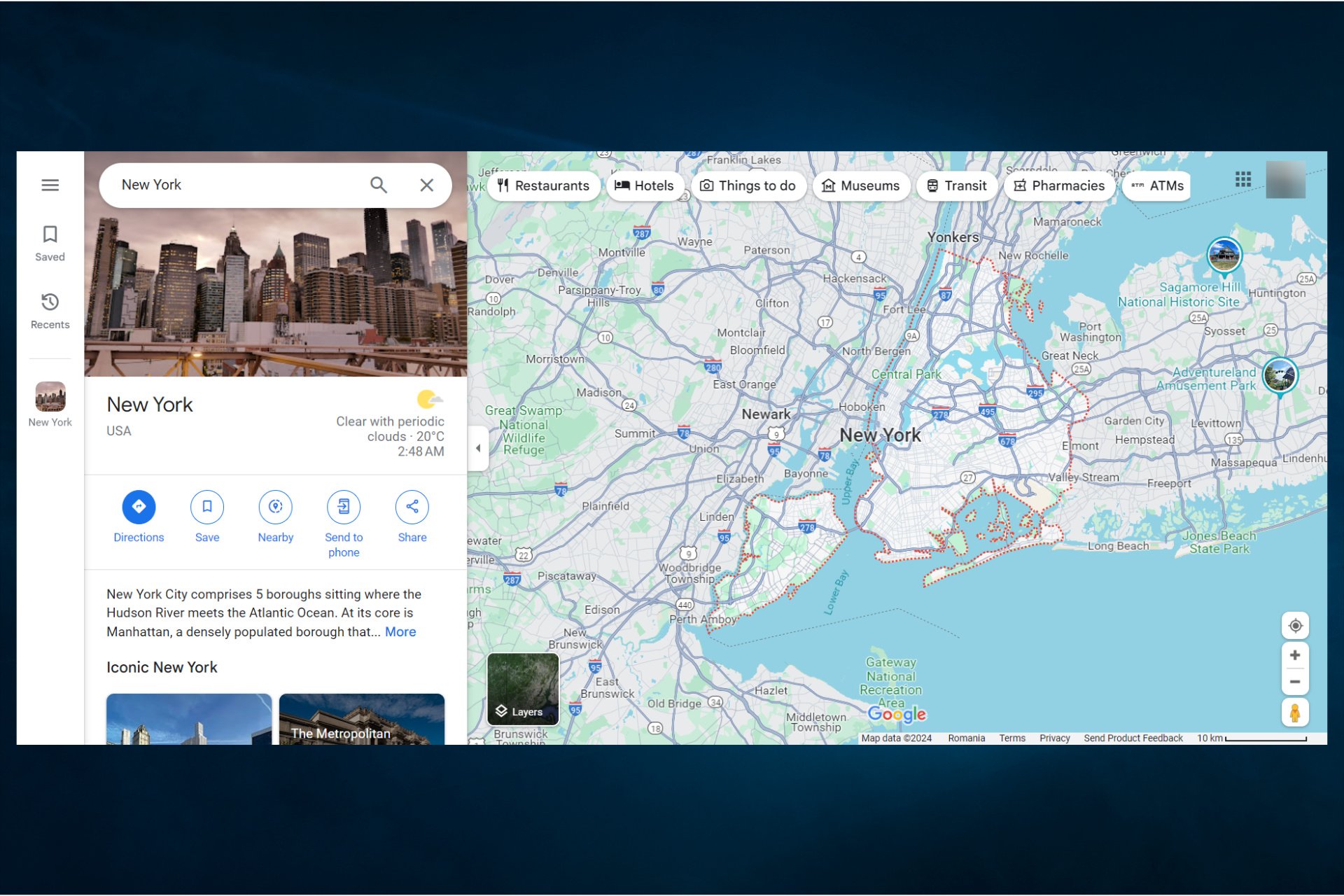The image size is (1344, 896).
Task: Open the New York skyline header photo
Action: pyautogui.click(x=276, y=293)
